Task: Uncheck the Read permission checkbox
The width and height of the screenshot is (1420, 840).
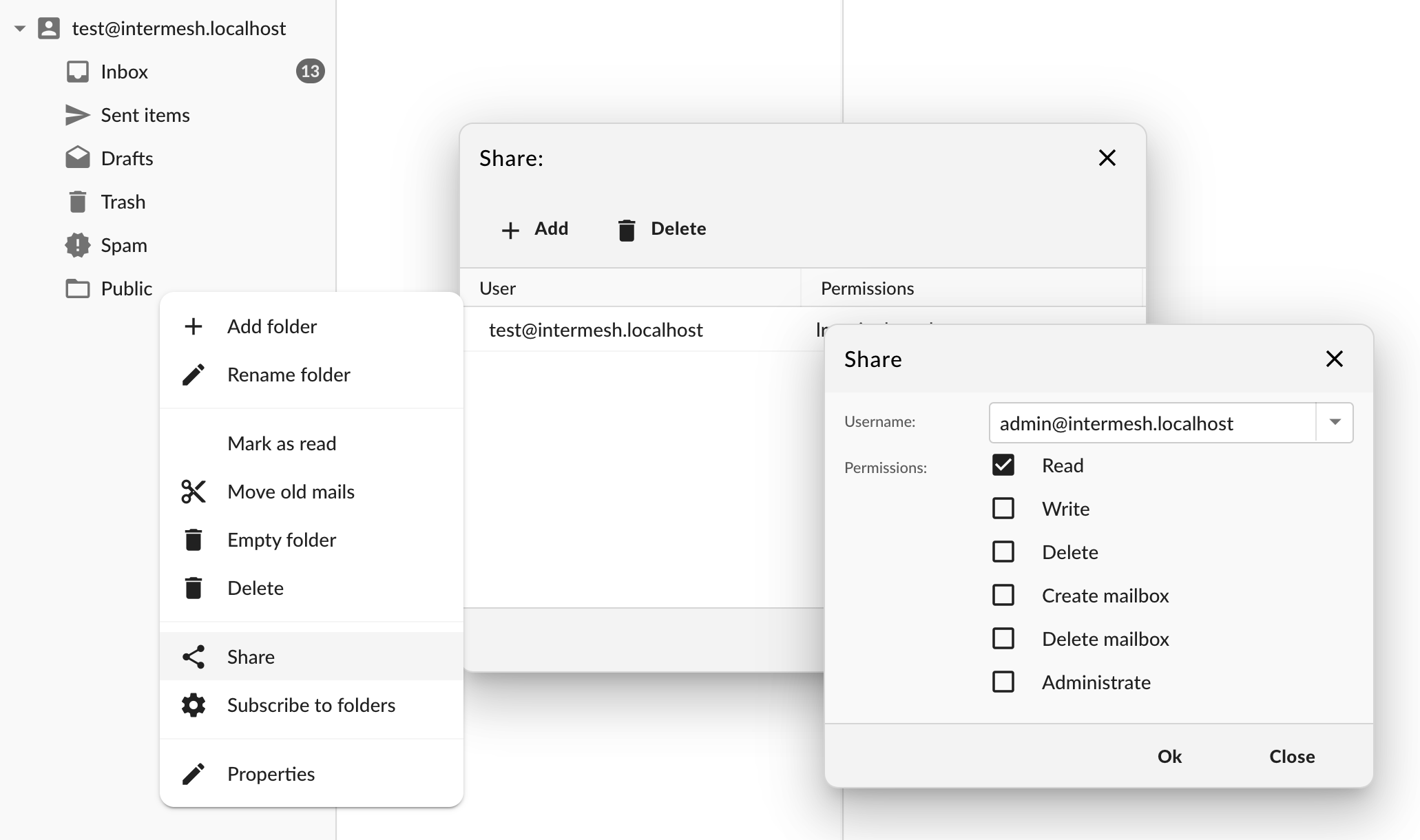Action: pos(1003,465)
